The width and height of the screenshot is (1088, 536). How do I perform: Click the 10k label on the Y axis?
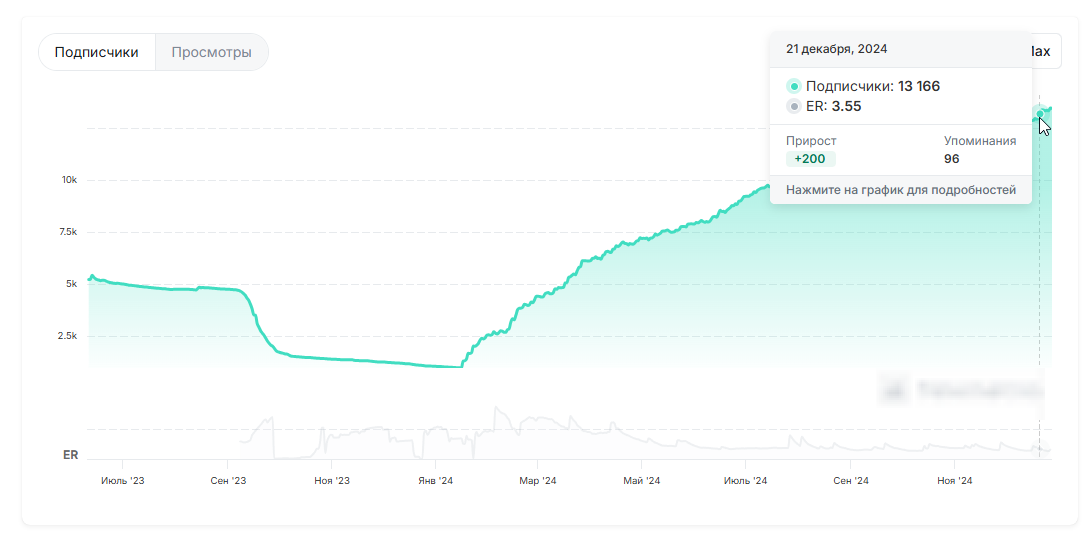[x=69, y=180]
